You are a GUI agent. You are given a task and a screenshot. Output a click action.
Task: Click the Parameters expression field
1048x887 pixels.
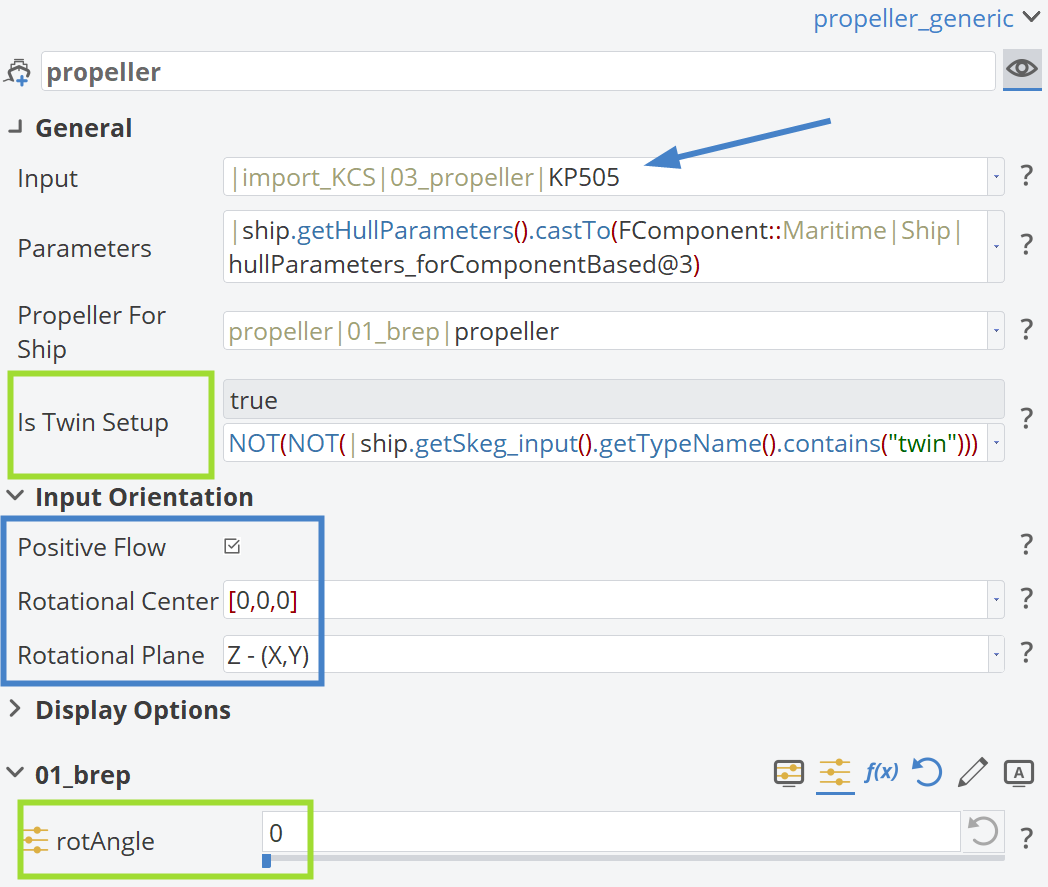605,247
